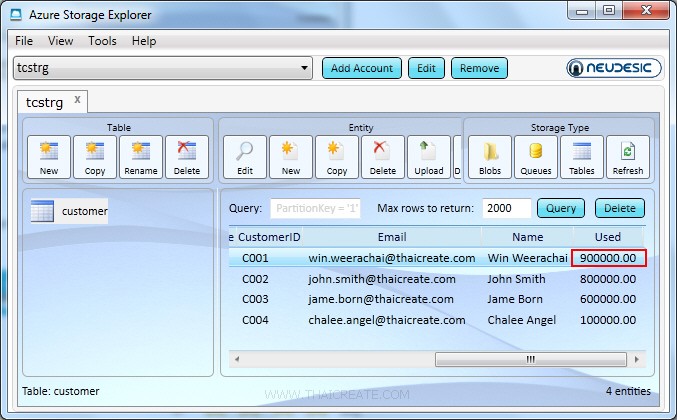This screenshot has width=677, height=420.
Task: Sort by the Email column header
Action: (x=392, y=237)
